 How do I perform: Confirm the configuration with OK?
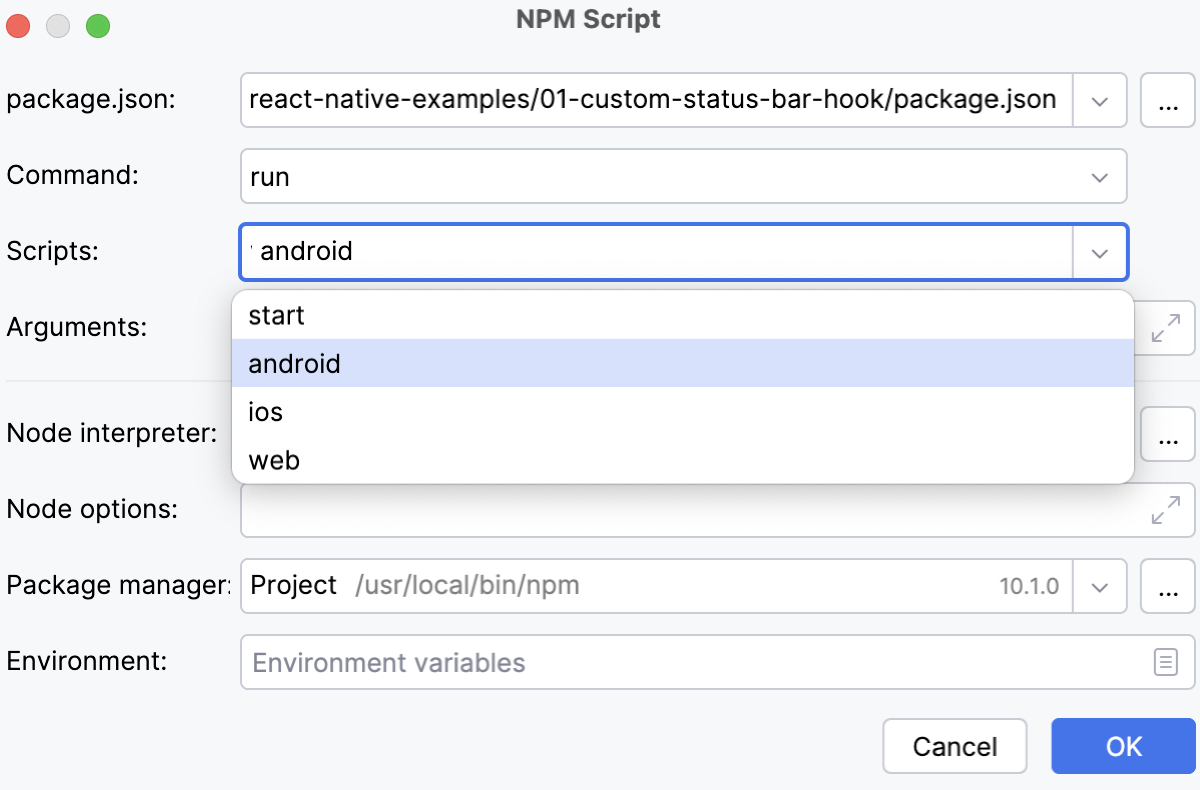1123,746
